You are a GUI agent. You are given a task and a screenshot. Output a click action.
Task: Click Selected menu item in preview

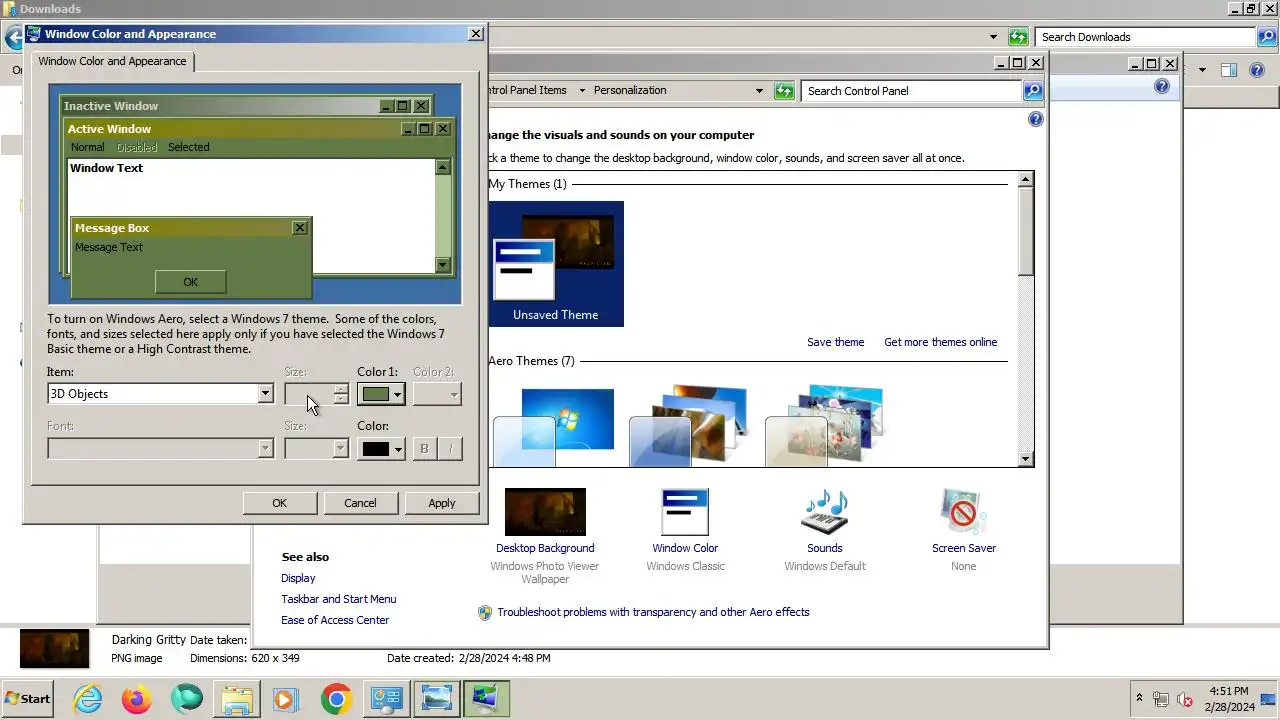pyautogui.click(x=189, y=147)
